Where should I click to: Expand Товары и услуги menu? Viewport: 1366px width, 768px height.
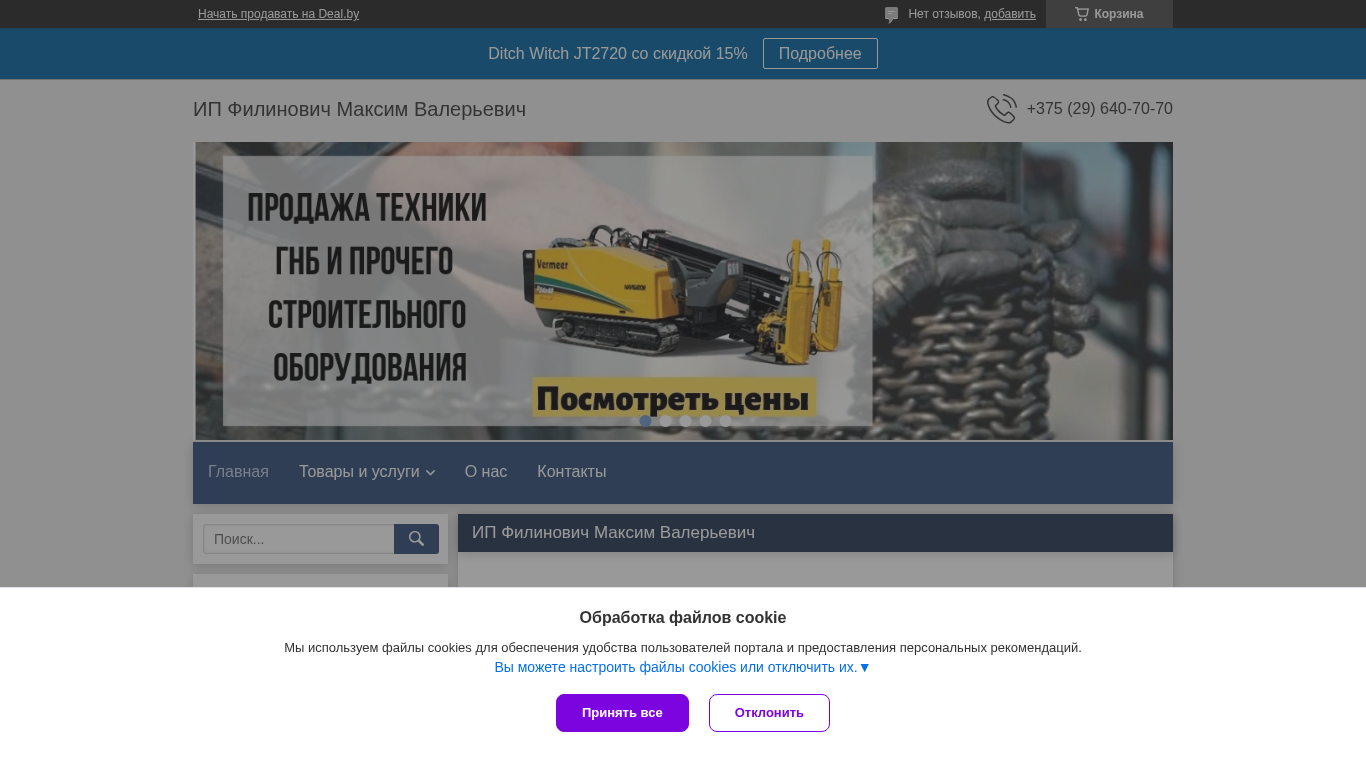(367, 472)
